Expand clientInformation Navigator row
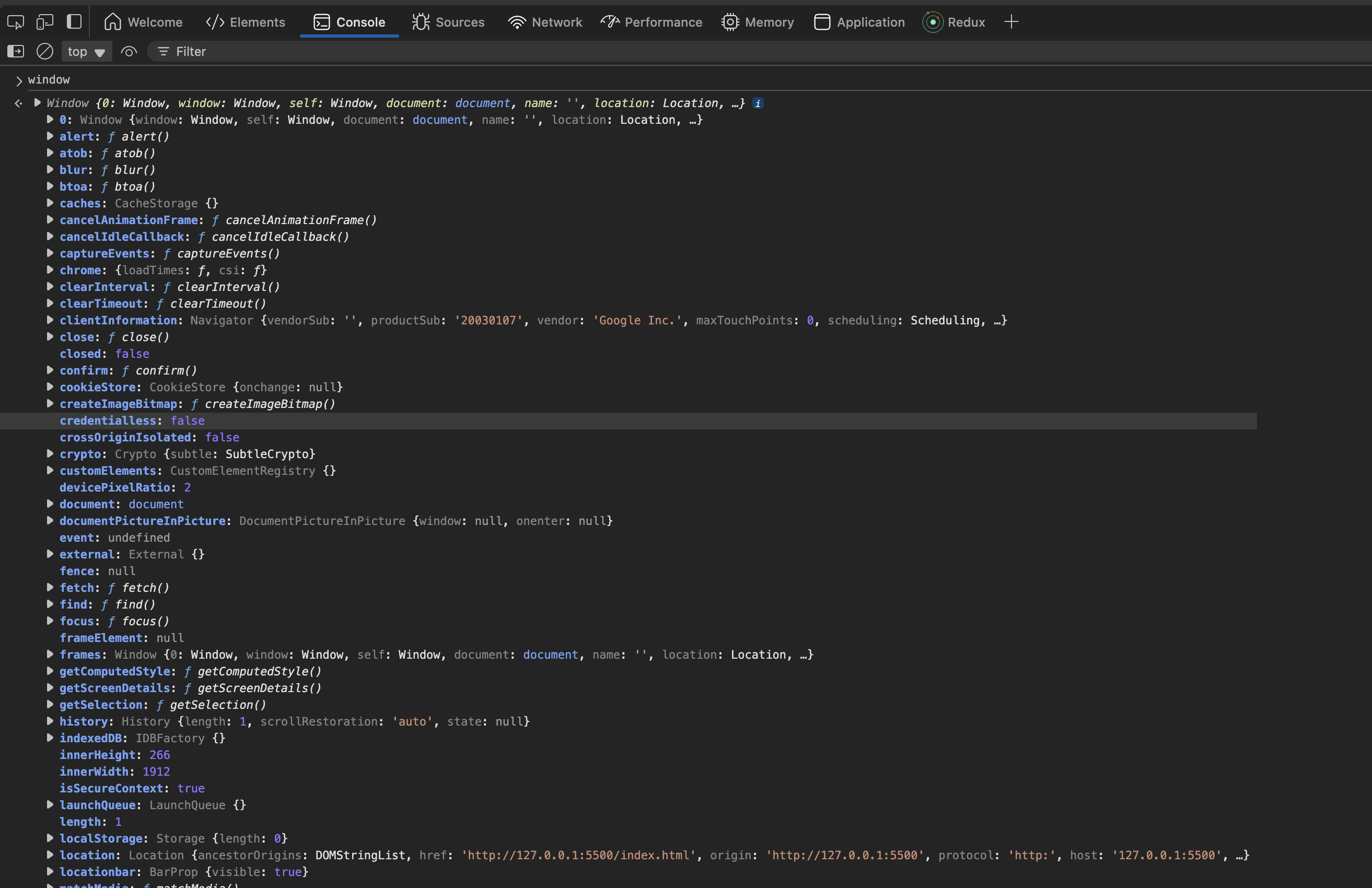The width and height of the screenshot is (1372, 888). click(50, 320)
